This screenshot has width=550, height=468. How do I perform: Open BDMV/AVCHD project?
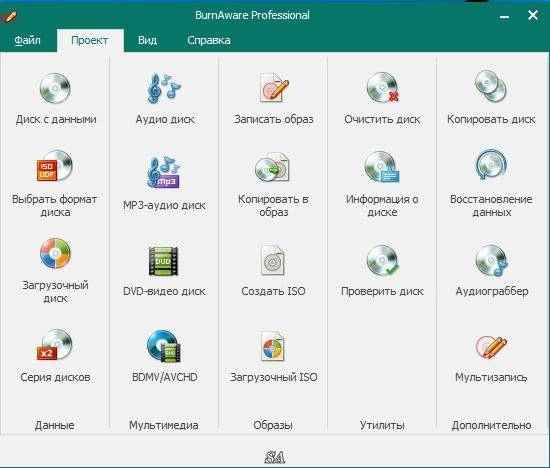point(165,356)
